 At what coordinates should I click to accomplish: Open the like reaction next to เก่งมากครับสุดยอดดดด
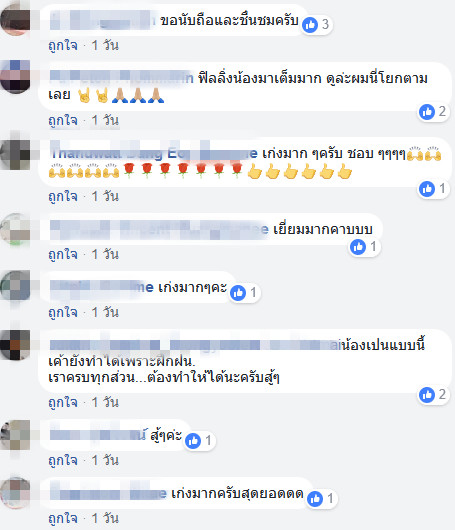pos(315,499)
